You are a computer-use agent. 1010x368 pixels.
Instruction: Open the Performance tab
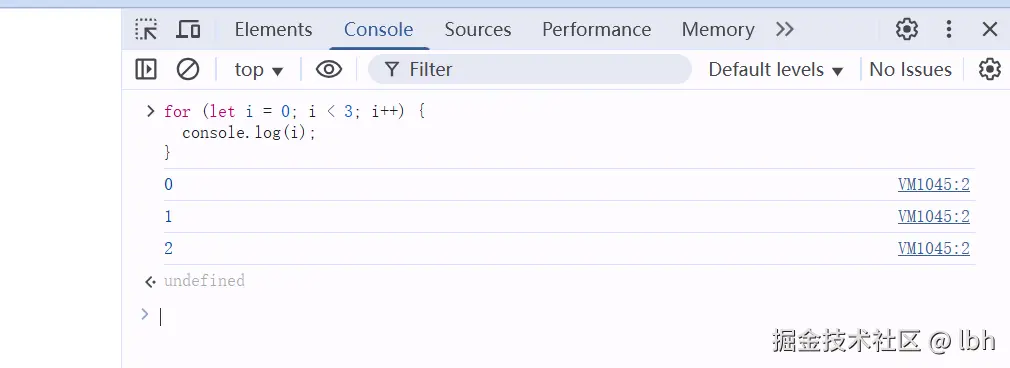(x=596, y=29)
